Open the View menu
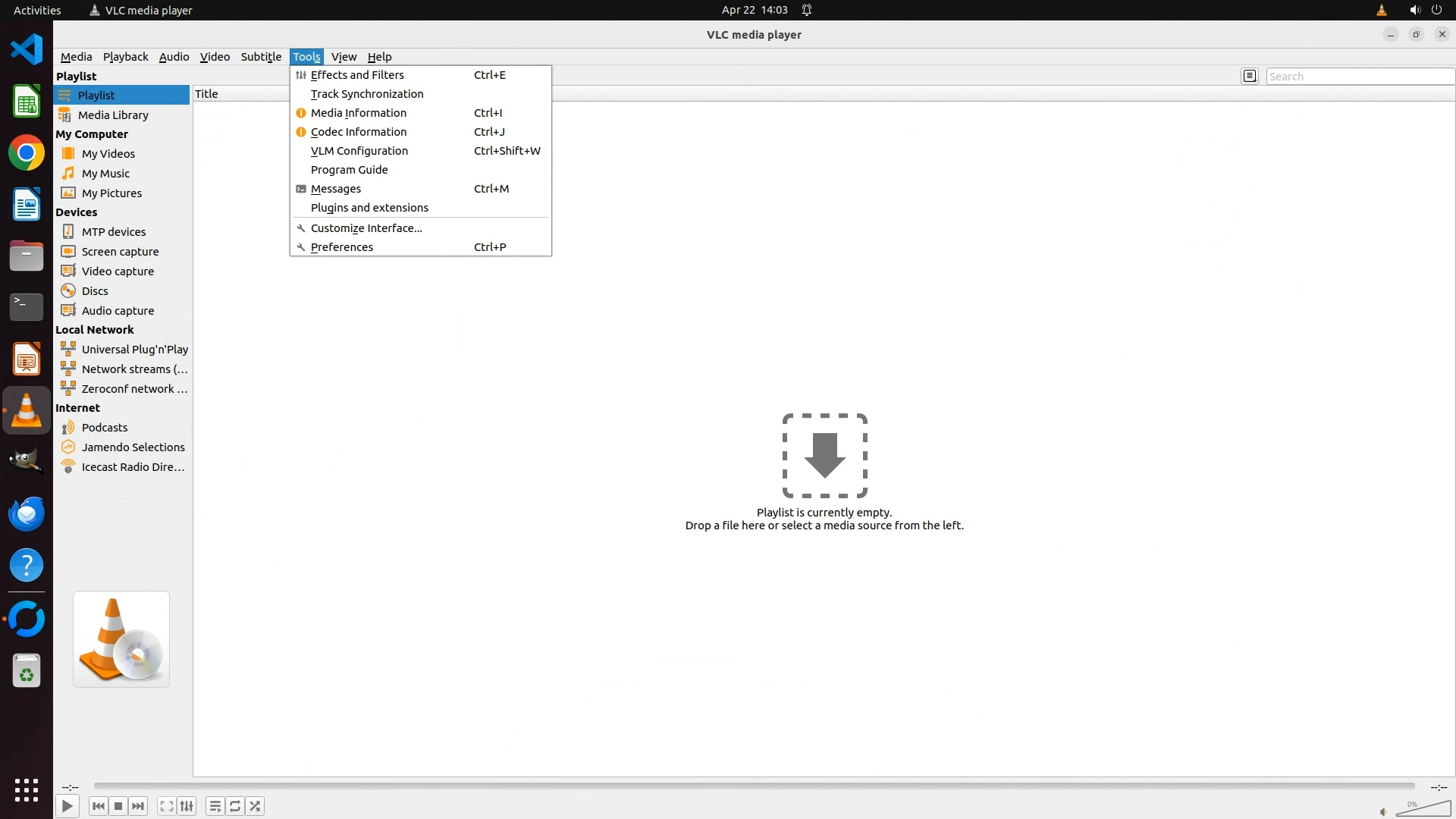Screen dimensions: 1456x819 344,57
